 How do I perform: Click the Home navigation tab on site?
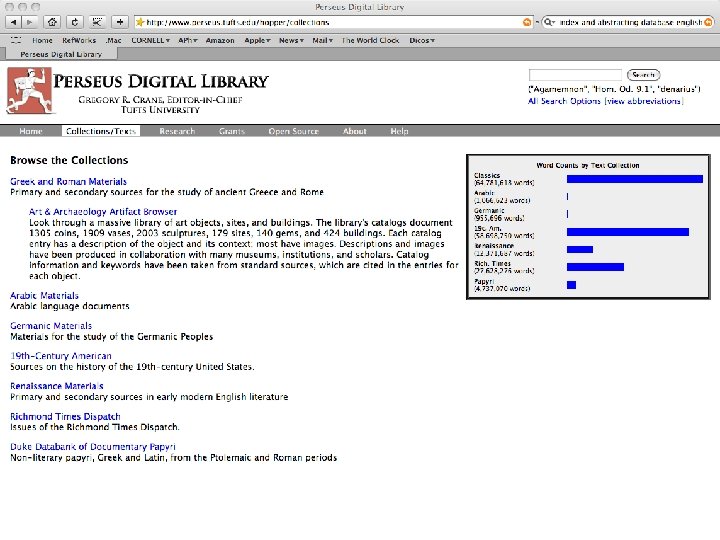31,131
